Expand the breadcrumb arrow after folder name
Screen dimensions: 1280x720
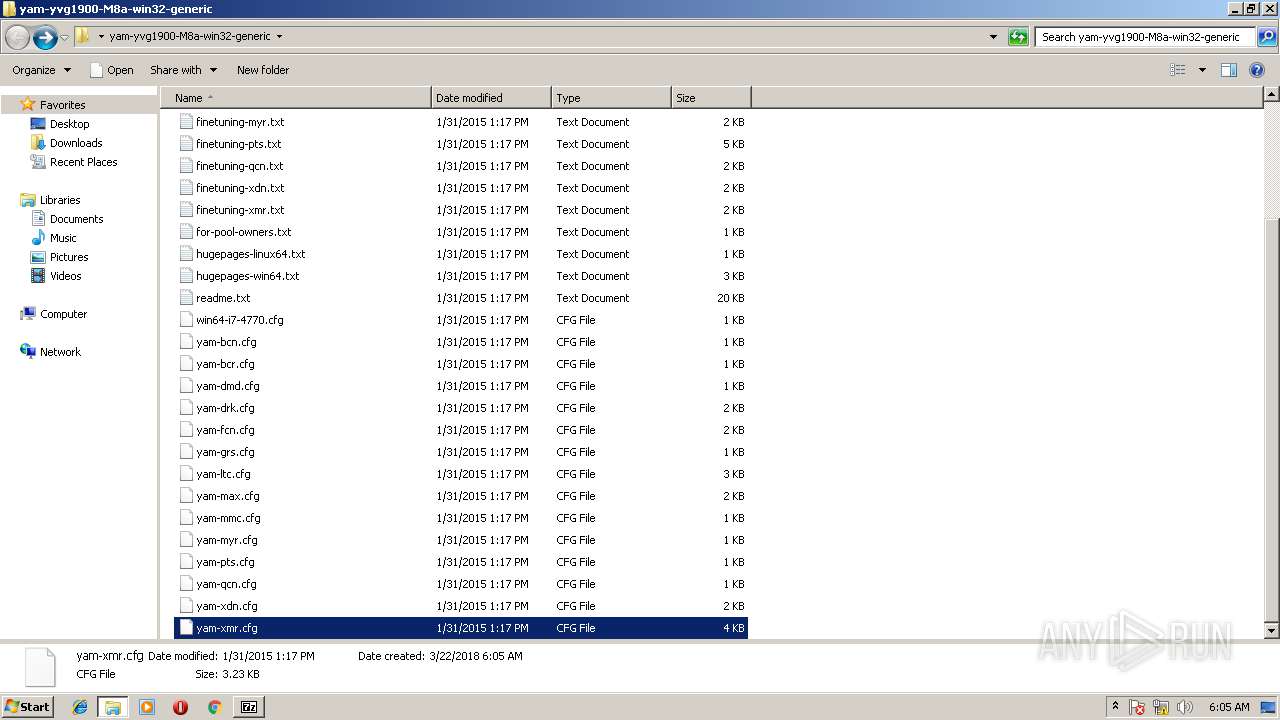[x=279, y=37]
